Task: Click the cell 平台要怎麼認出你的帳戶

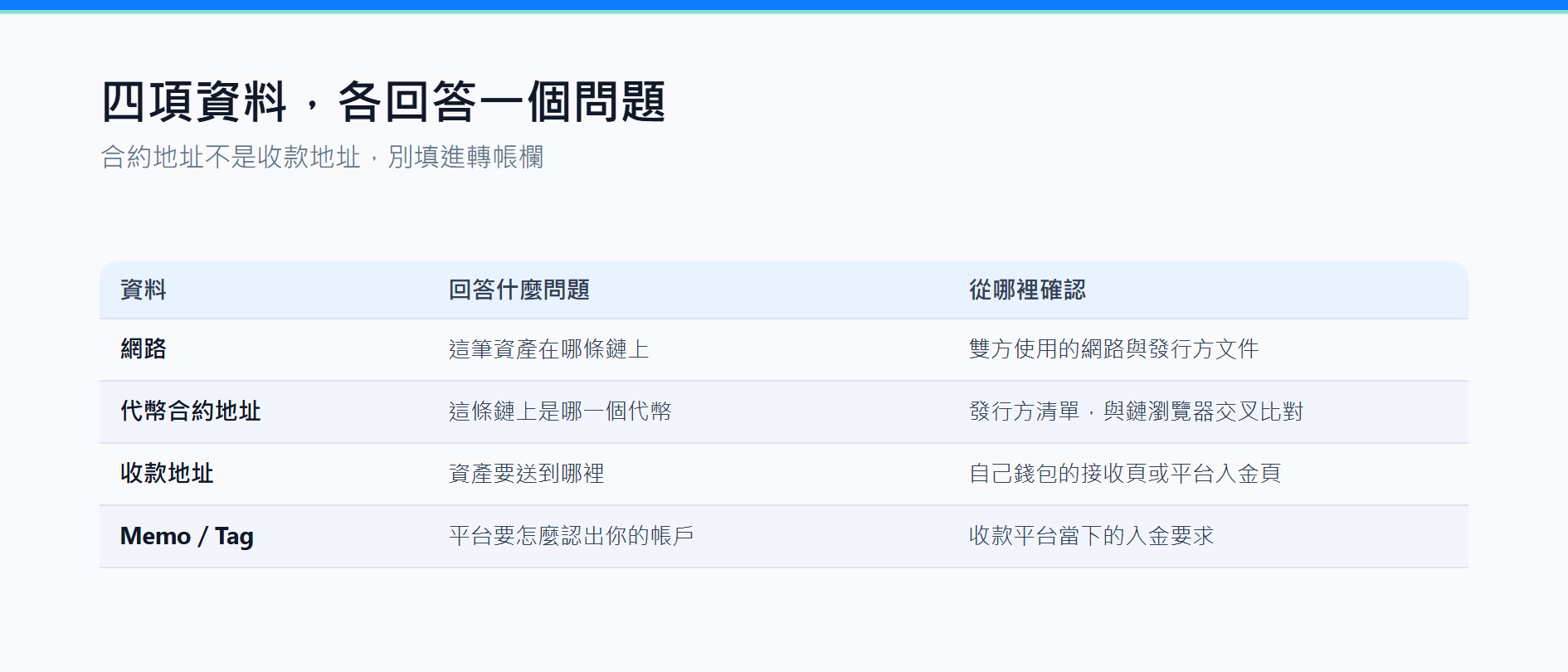Action: point(571,535)
